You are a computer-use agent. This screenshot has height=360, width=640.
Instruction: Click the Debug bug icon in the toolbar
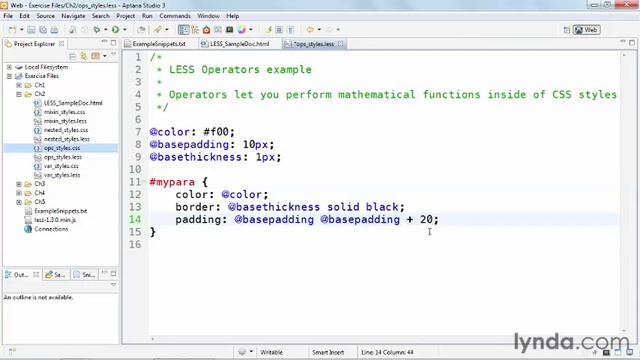pos(97,29)
